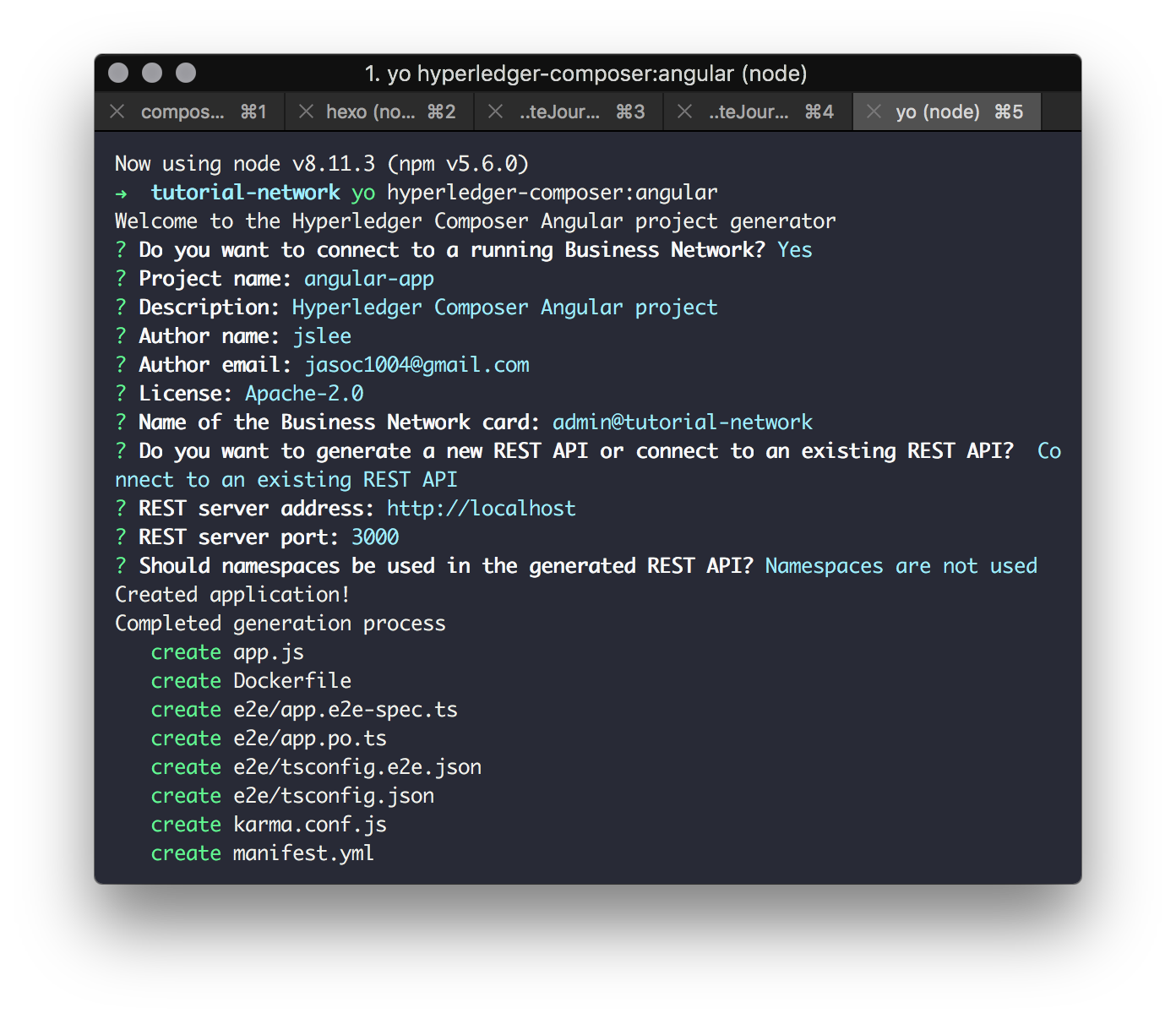Click the yellow minimize circle
The width and height of the screenshot is (1176, 1019).
point(151,73)
